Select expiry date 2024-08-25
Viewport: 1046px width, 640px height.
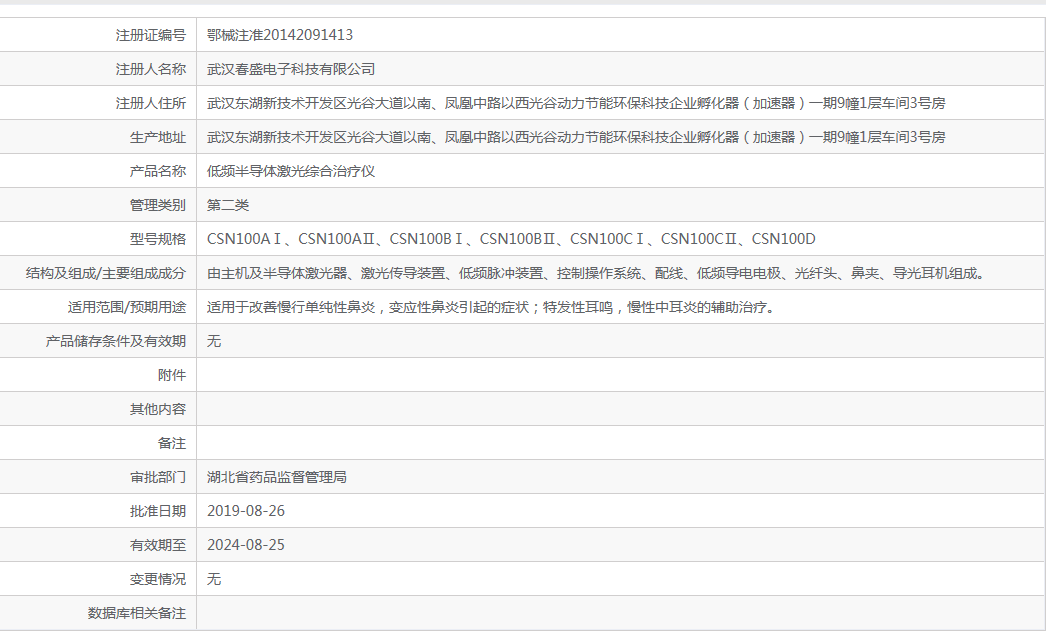pyautogui.click(x=245, y=545)
